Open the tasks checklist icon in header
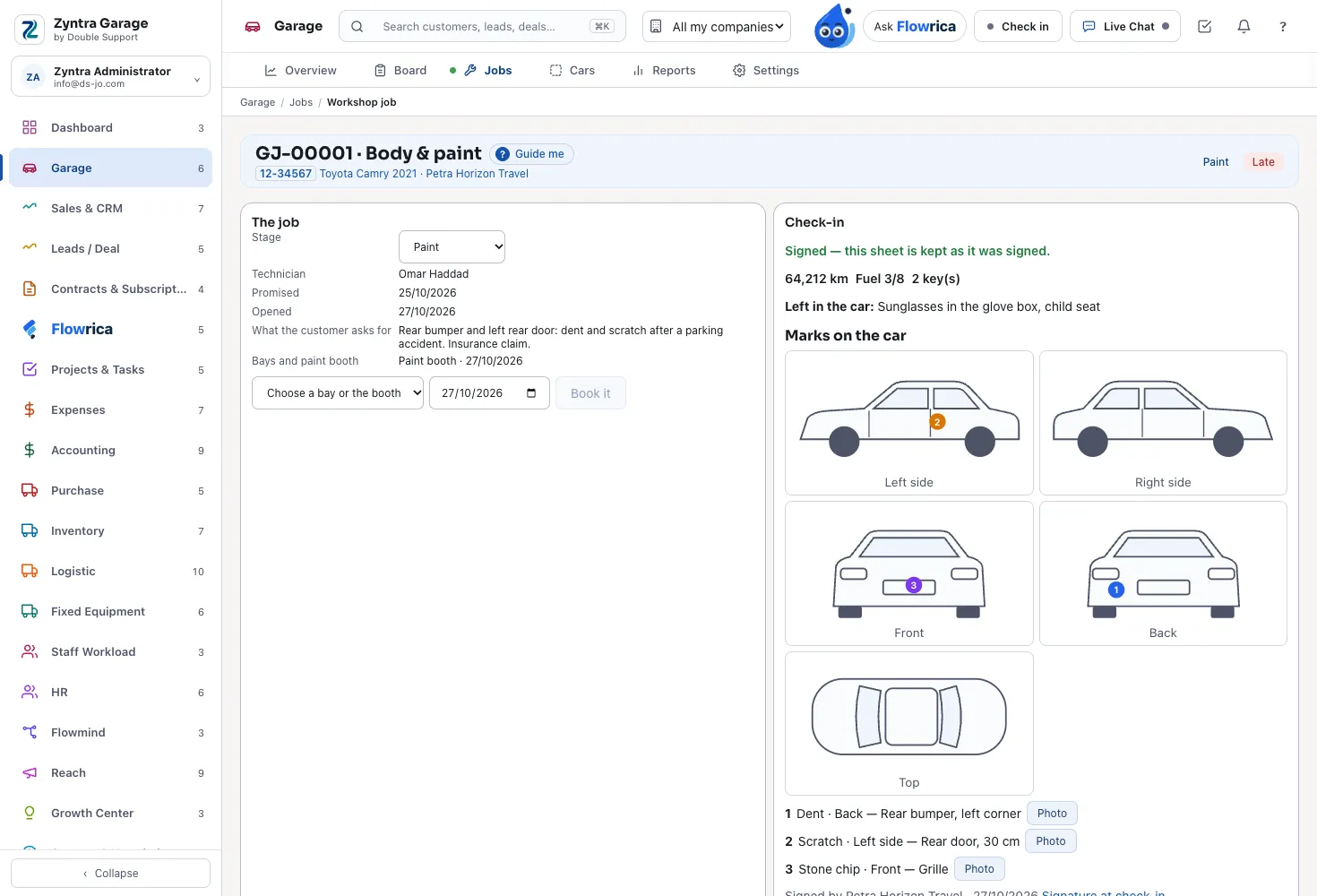1317x896 pixels. pyautogui.click(x=1204, y=27)
